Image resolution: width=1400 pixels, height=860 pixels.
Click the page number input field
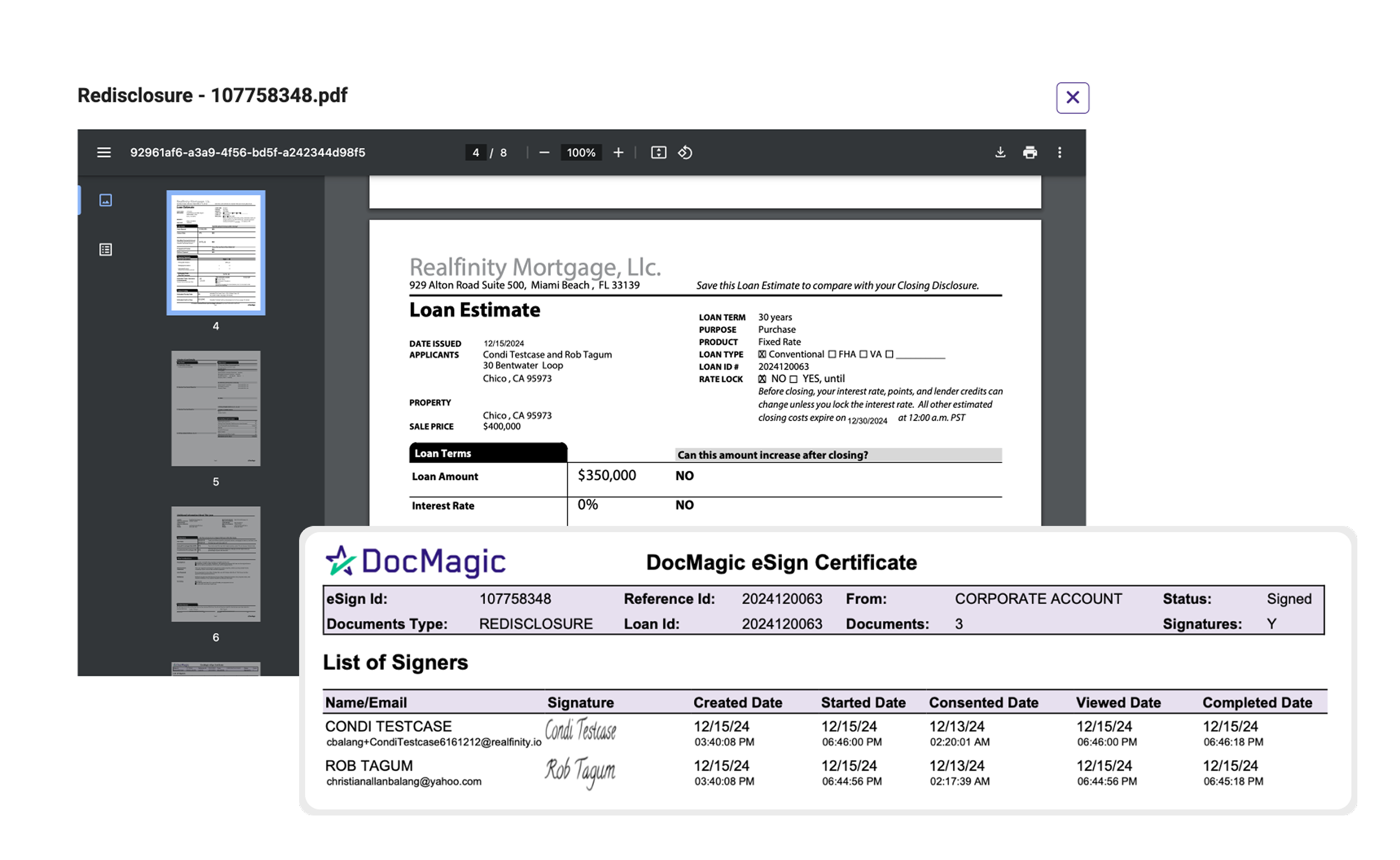(476, 152)
